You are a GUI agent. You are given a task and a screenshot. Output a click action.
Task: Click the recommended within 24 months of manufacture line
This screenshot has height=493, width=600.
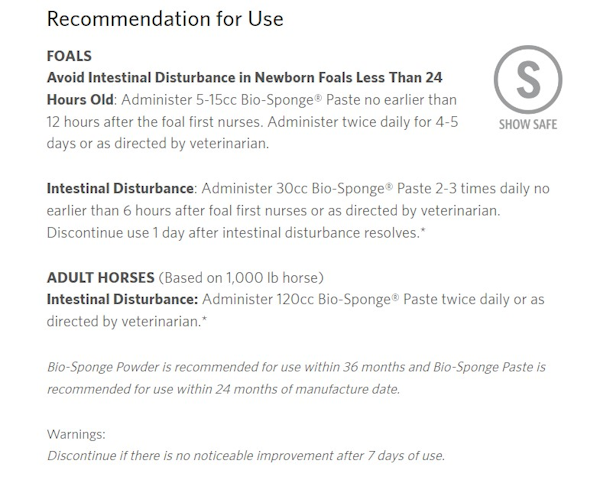point(223,389)
